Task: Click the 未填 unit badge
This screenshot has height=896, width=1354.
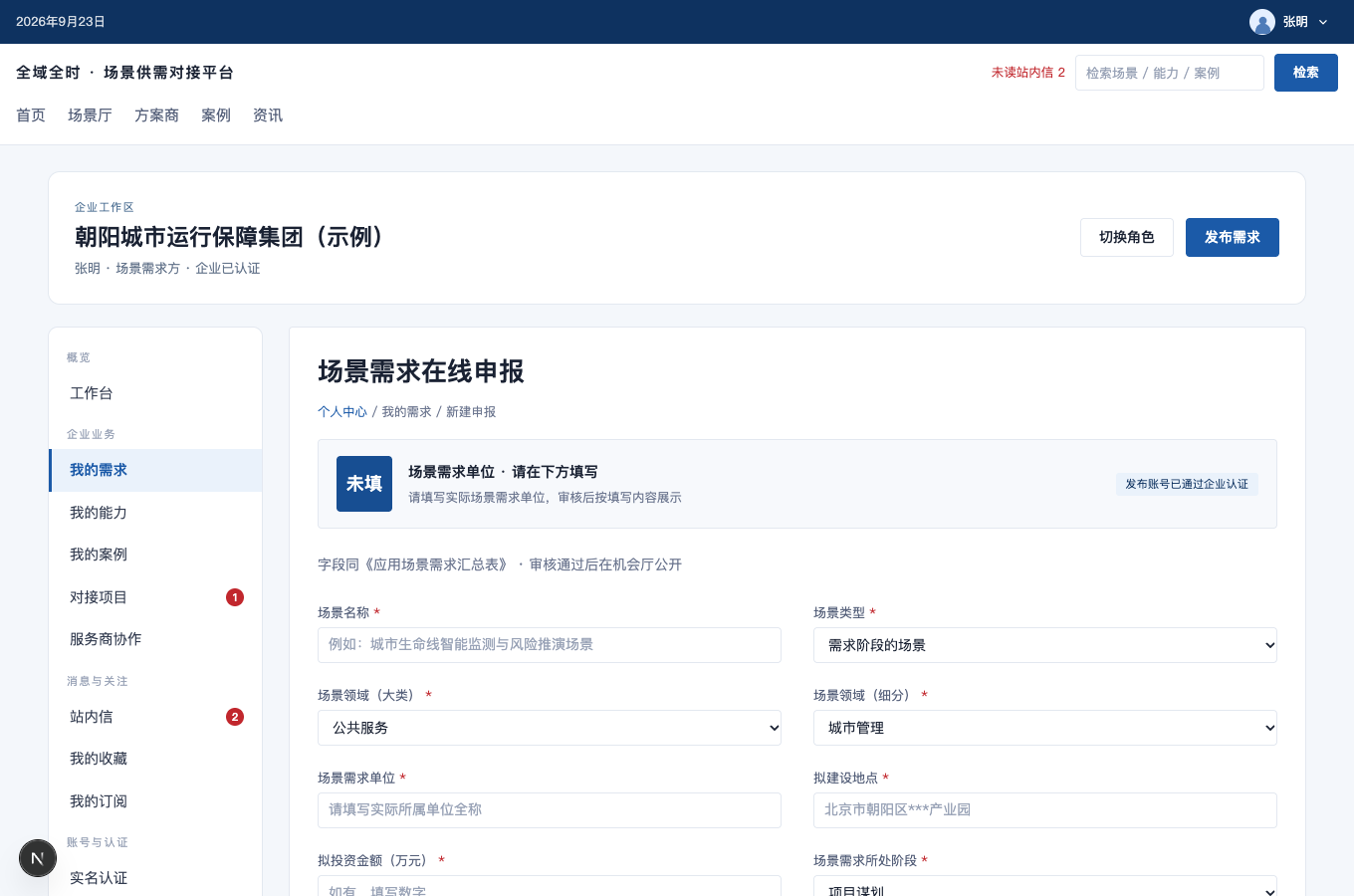Action: point(364,484)
